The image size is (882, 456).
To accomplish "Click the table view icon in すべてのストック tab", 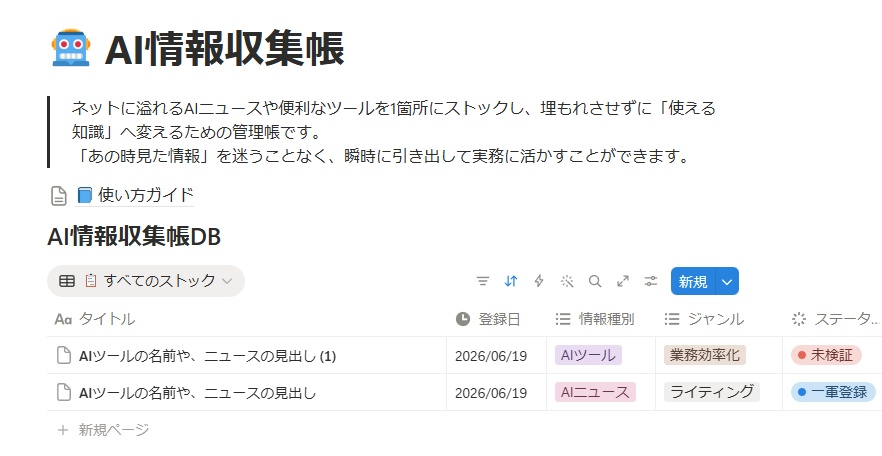I will coord(67,281).
